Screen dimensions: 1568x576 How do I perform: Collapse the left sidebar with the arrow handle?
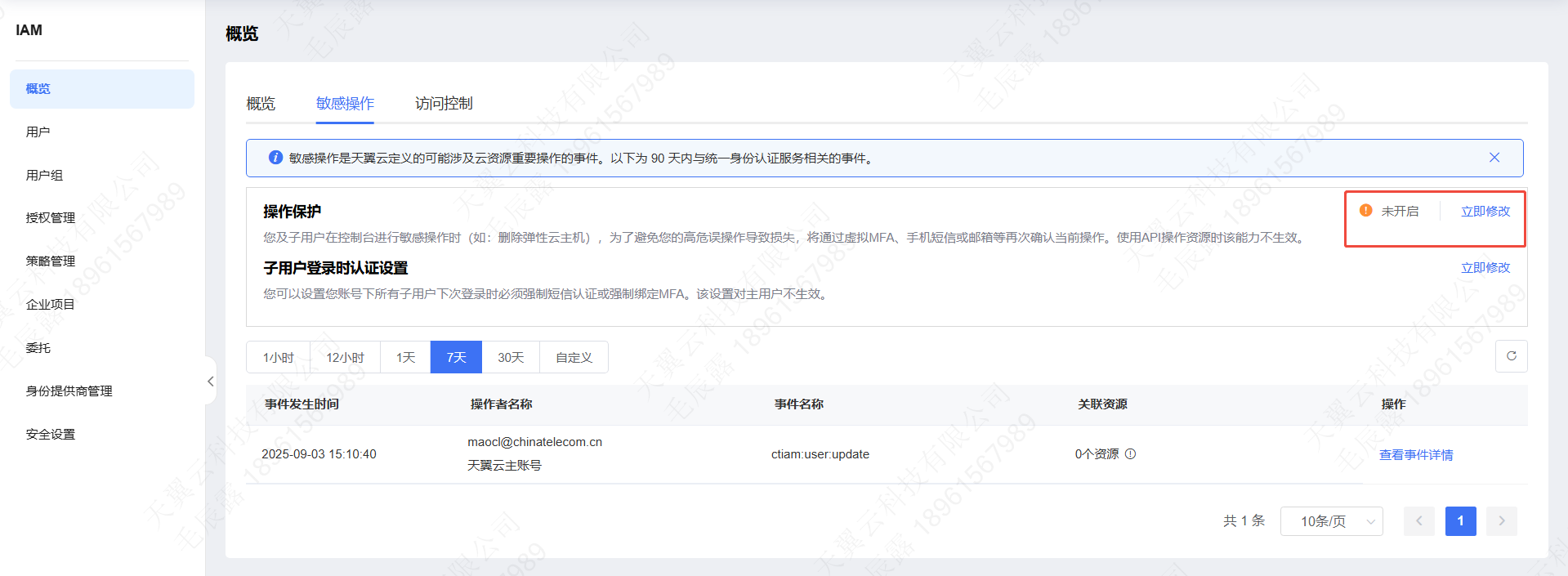point(210,381)
